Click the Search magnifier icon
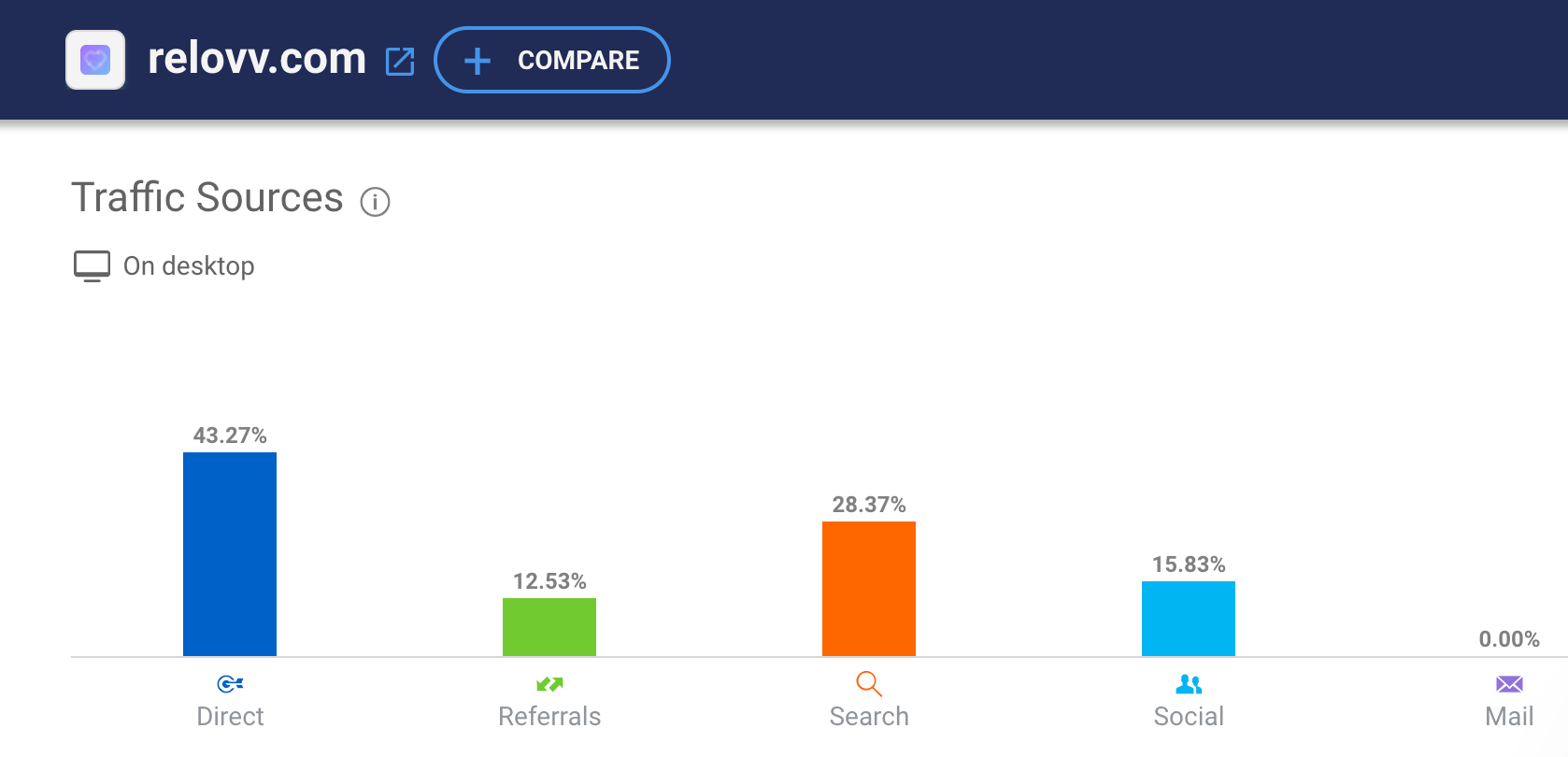 869,684
